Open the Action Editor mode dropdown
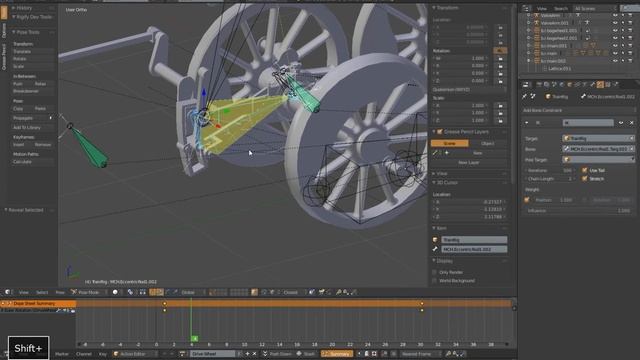640x360 pixels. pos(135,353)
